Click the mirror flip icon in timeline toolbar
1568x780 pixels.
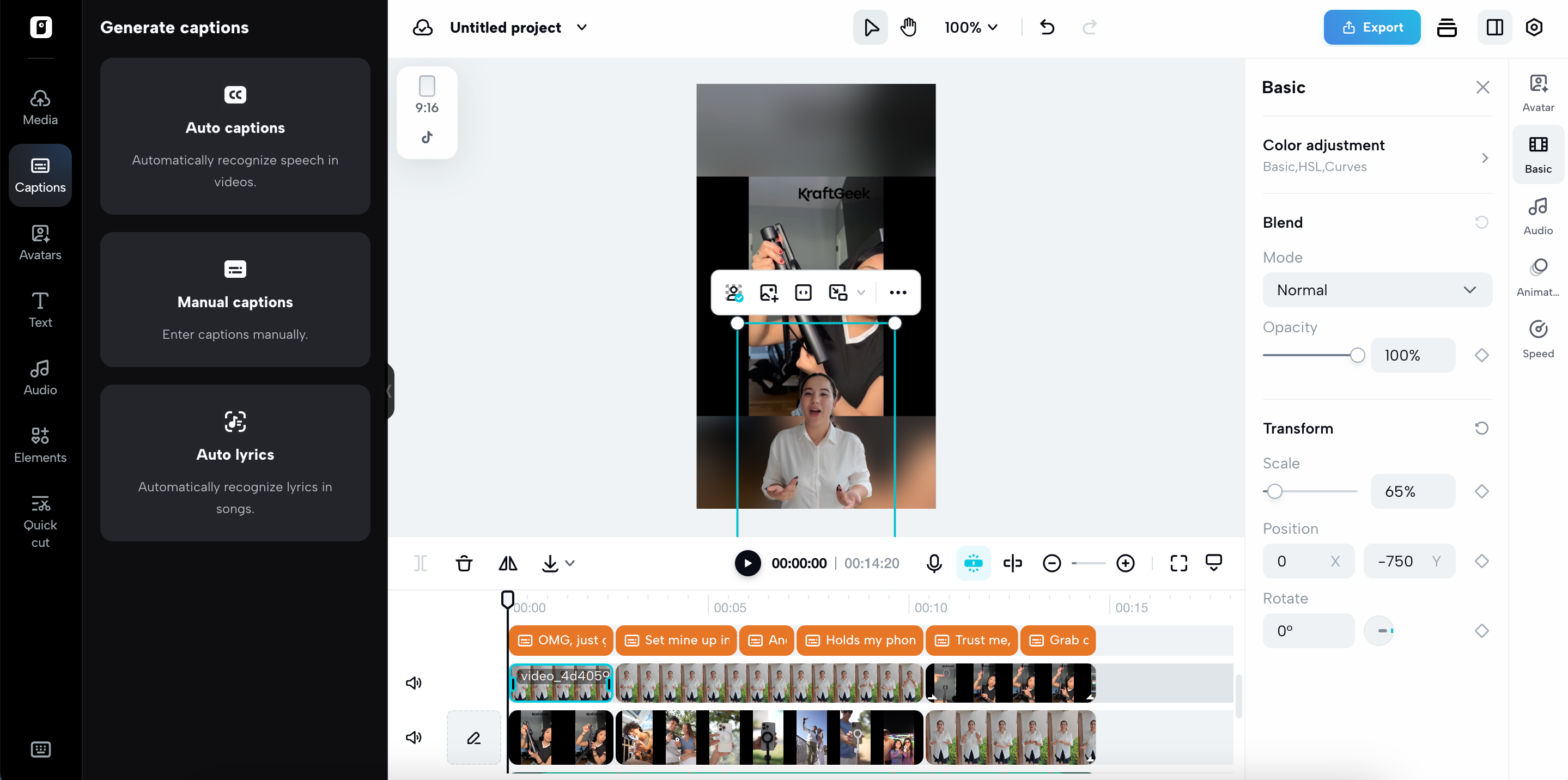coord(508,563)
